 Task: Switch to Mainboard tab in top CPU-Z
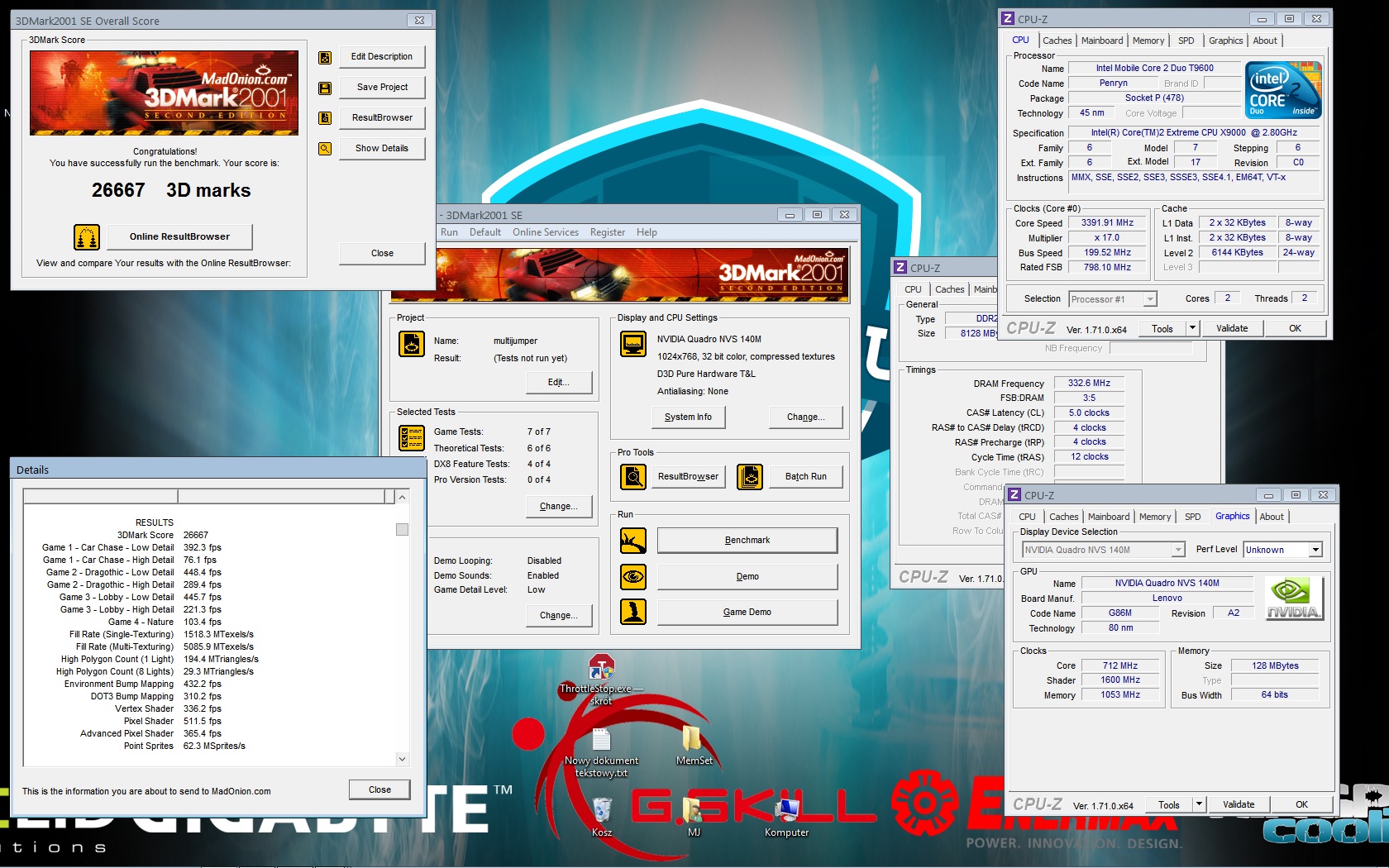(x=1102, y=41)
